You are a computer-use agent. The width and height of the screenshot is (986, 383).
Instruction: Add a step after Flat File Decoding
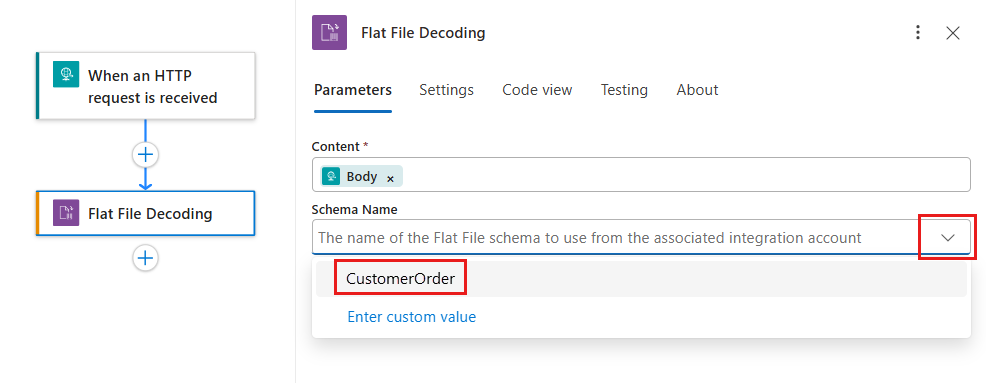145,258
